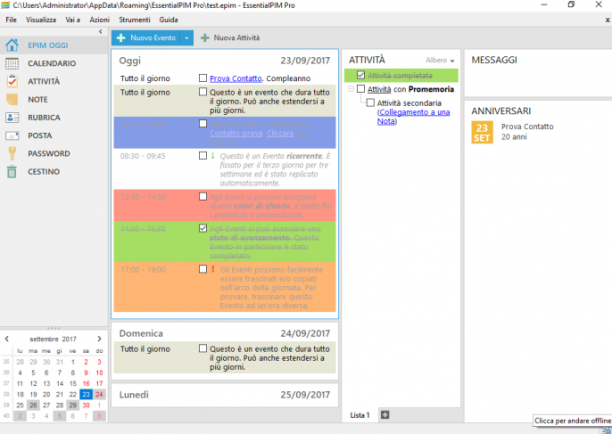Image resolution: width=612 pixels, height=434 pixels.
Task: Follow the Contatto prova link in blue event
Action: pyautogui.click(x=236, y=133)
